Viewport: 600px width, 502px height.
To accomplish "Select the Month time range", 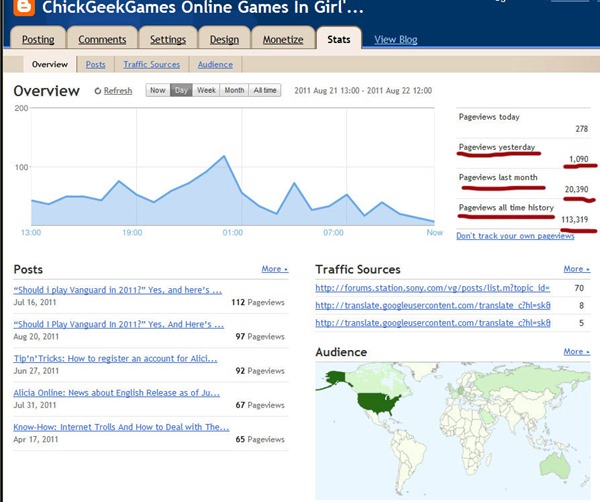I will pos(234,90).
